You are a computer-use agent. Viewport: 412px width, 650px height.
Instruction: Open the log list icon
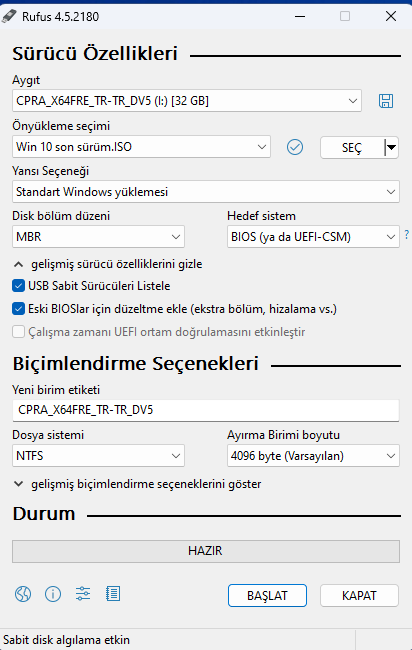[x=113, y=594]
